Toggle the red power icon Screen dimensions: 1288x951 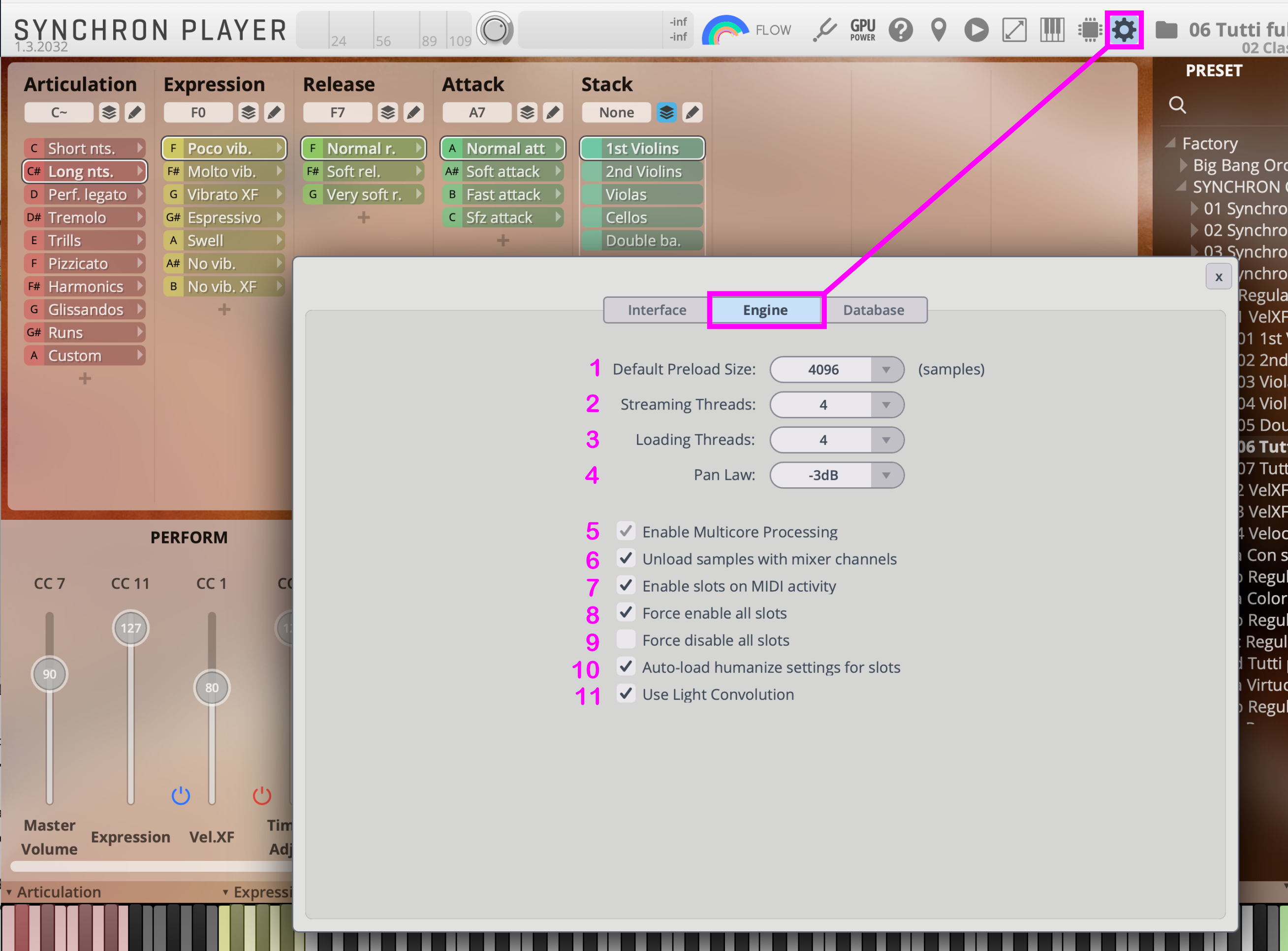point(262,795)
